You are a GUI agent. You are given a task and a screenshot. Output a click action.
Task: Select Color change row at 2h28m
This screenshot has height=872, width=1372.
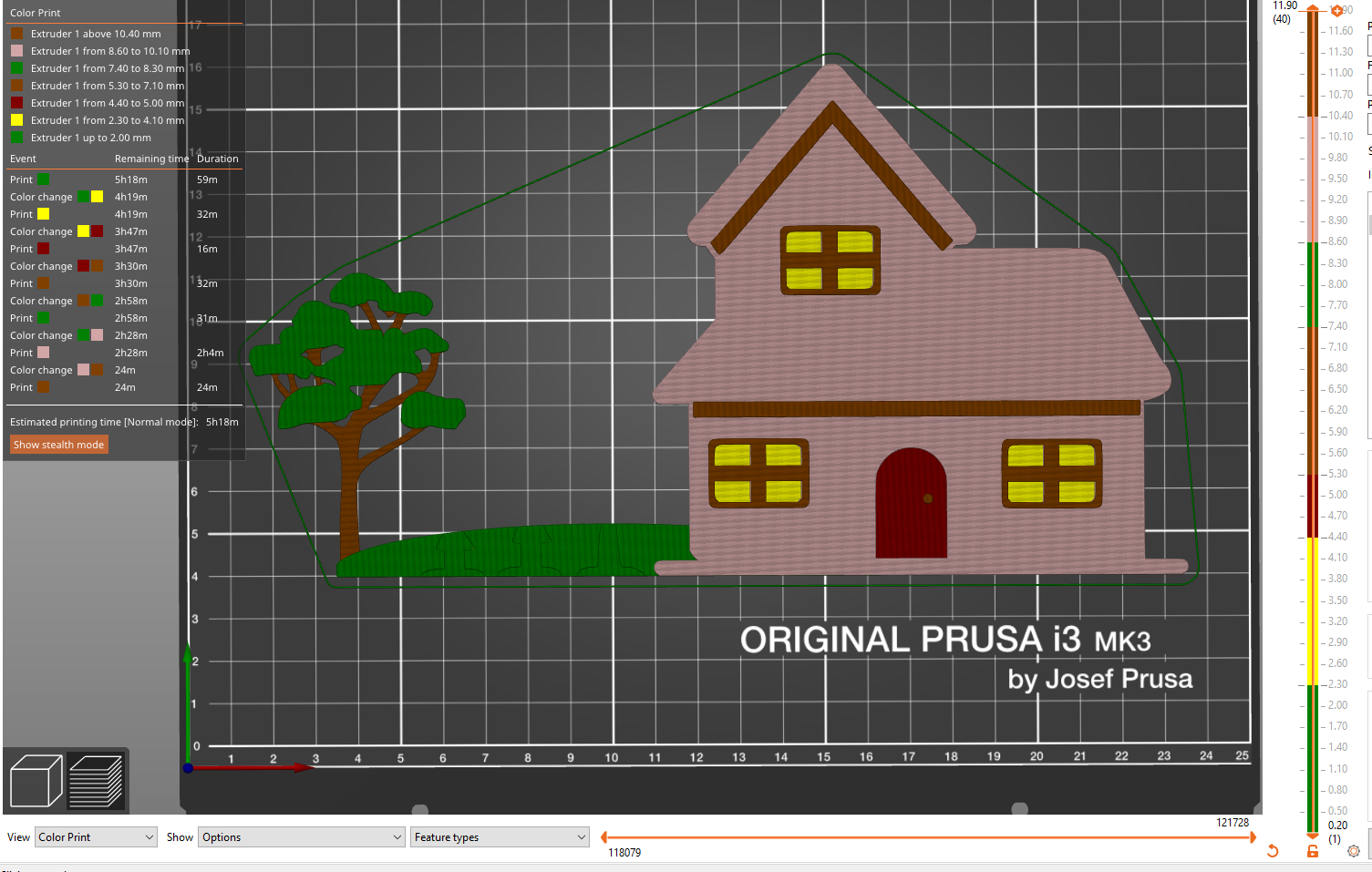[125, 335]
